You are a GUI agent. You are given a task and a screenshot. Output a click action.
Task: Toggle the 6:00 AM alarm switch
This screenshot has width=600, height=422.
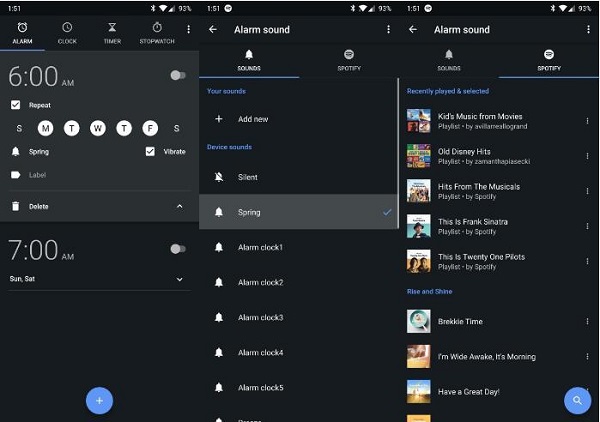point(178,75)
